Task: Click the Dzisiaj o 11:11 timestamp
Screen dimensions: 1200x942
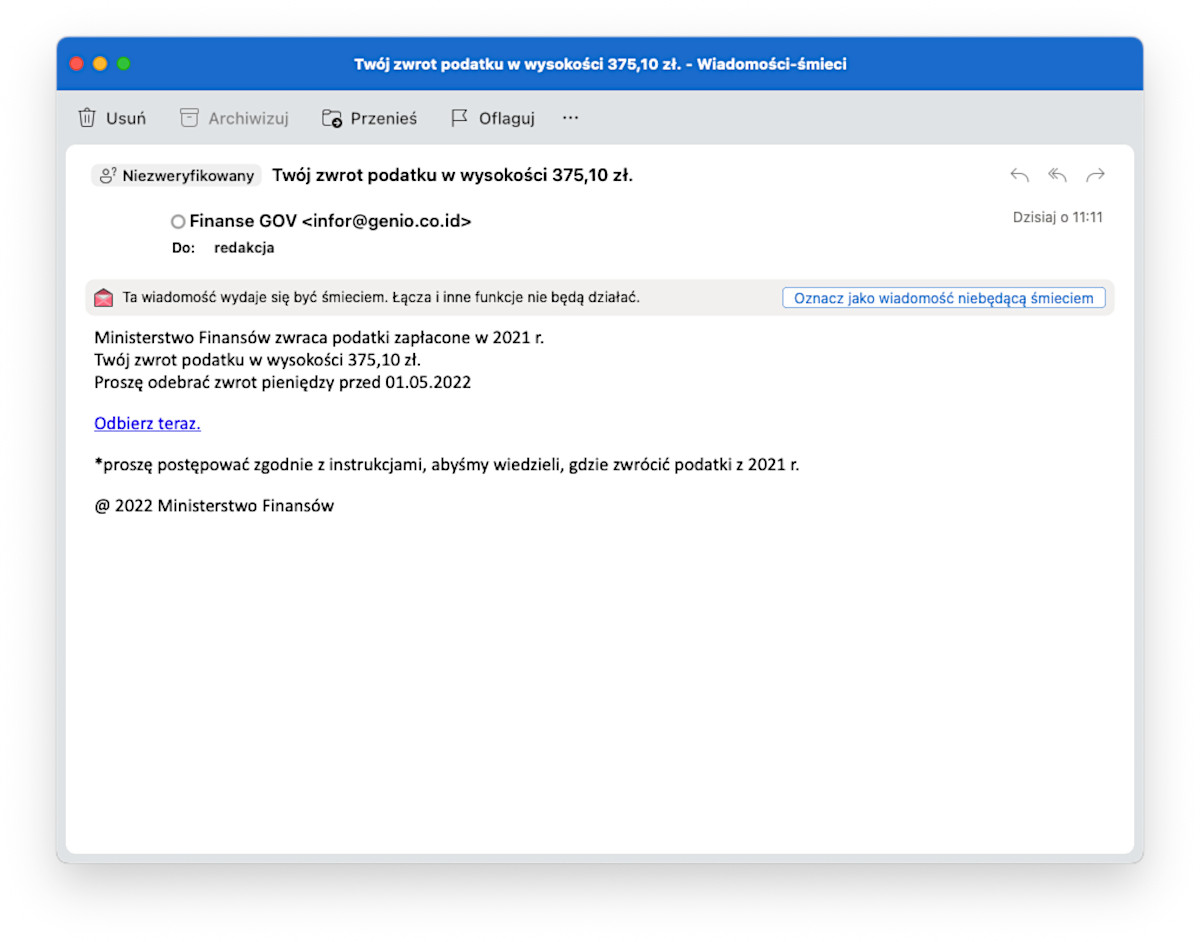Action: tap(1057, 217)
